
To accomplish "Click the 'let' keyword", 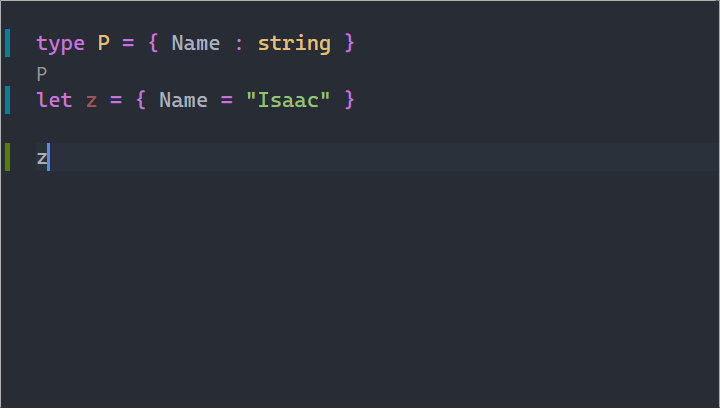I will pos(54,100).
